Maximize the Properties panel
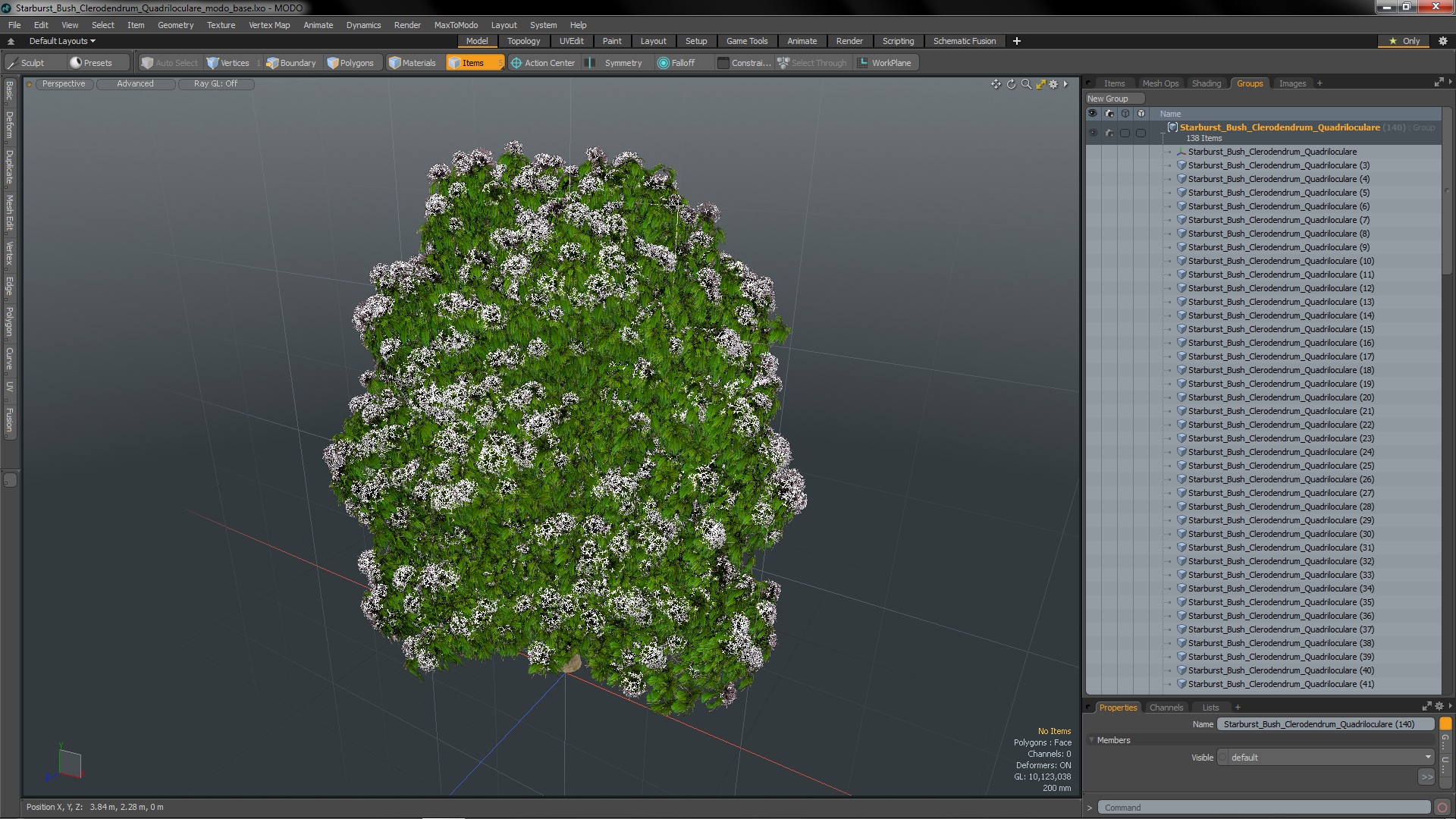The width and height of the screenshot is (1456, 819). point(1426,707)
